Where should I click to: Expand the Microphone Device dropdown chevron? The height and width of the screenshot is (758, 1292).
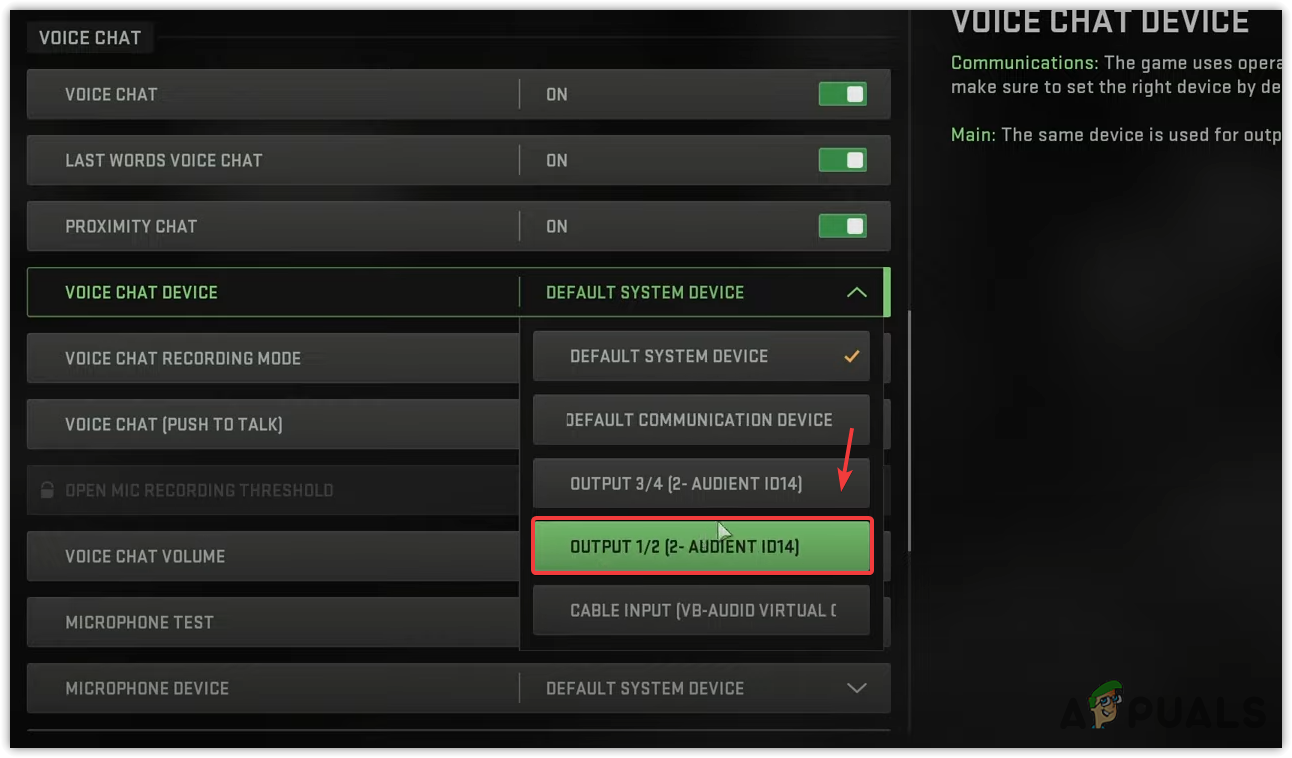point(856,688)
